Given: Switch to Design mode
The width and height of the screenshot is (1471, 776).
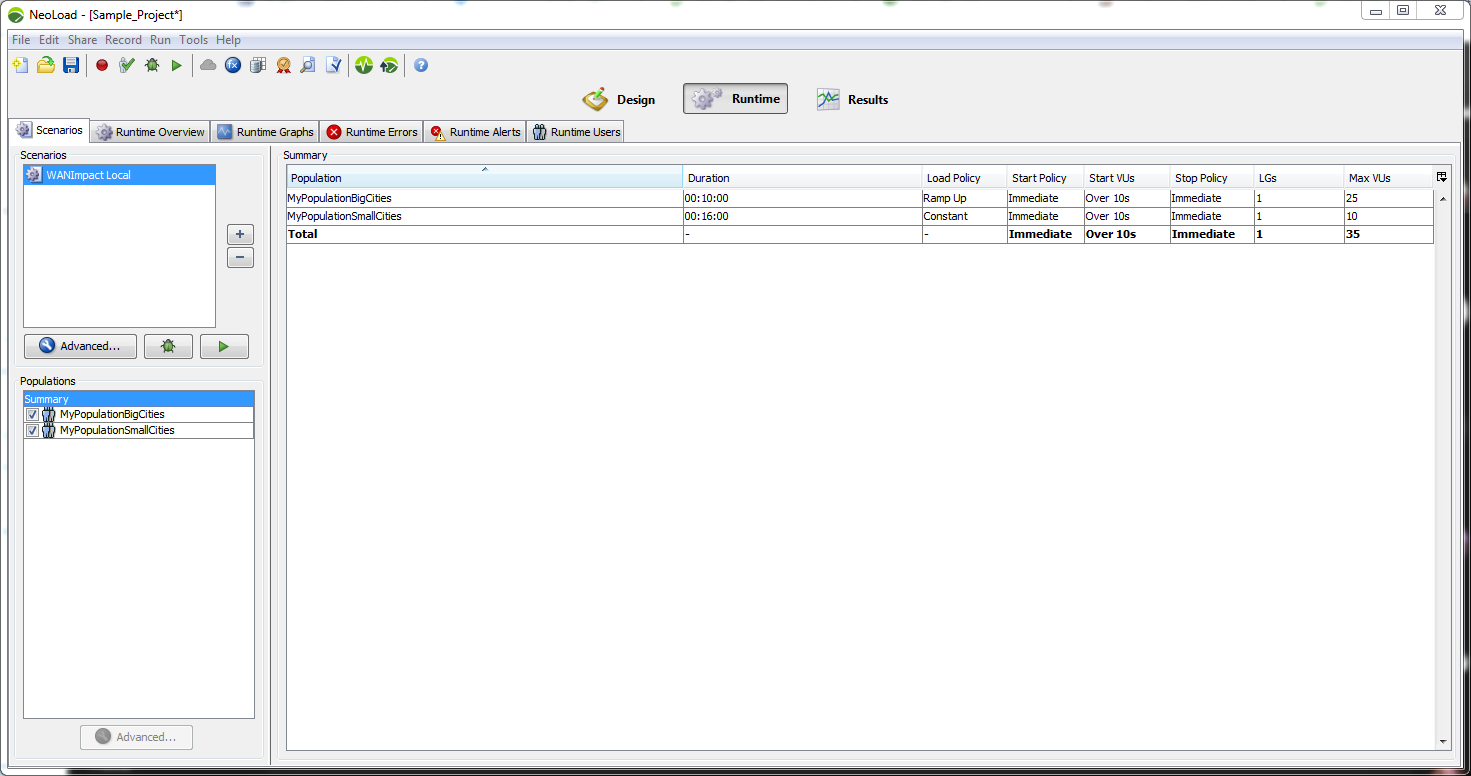Looking at the screenshot, I should point(619,99).
